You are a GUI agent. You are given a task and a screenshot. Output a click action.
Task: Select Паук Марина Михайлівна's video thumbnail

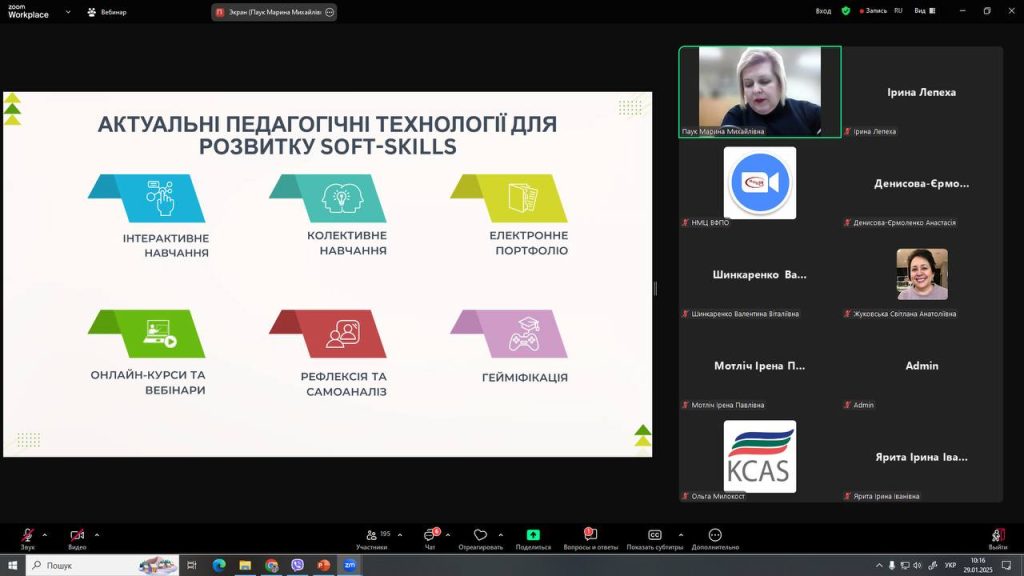(760, 91)
